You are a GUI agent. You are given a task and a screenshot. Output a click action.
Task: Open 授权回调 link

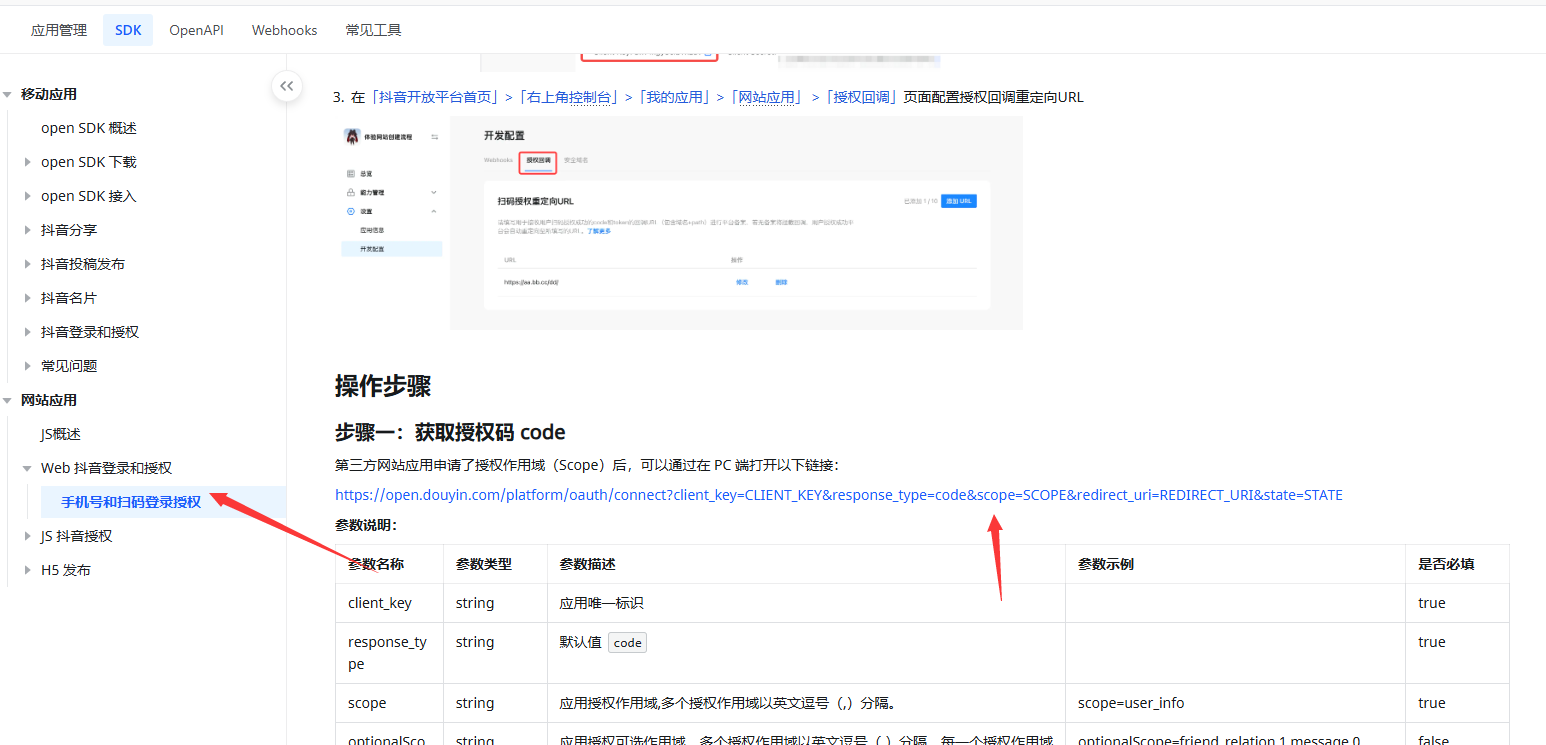(862, 97)
